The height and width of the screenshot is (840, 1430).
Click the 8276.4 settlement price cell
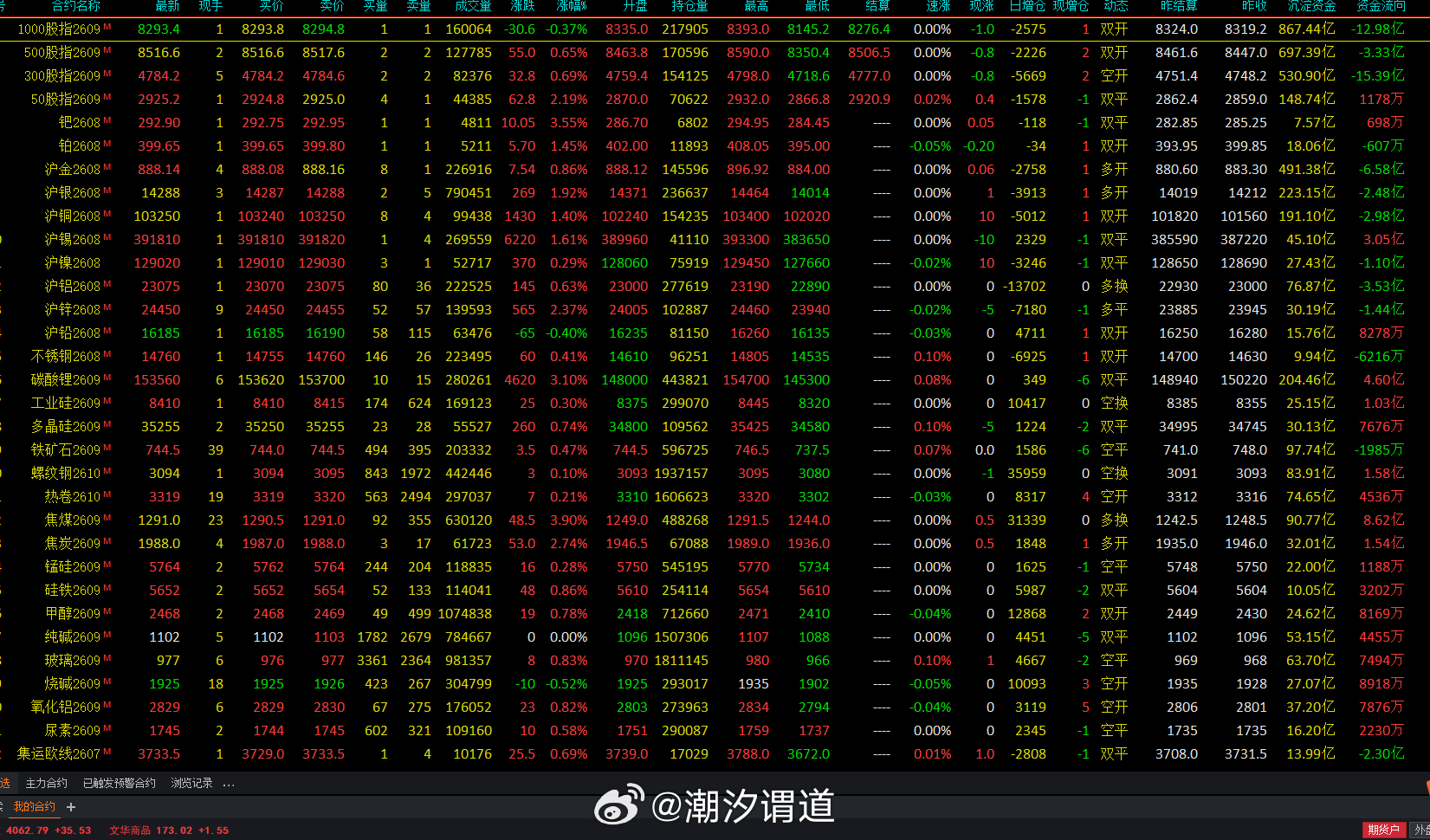coord(869,29)
